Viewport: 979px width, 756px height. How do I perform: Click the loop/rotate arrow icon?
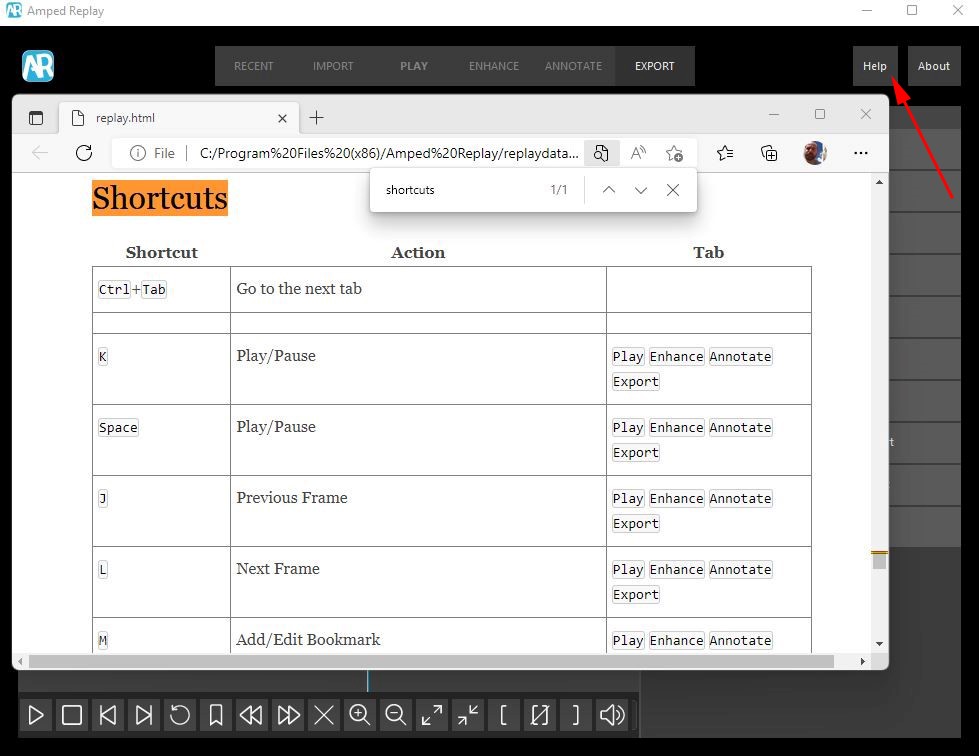[180, 715]
